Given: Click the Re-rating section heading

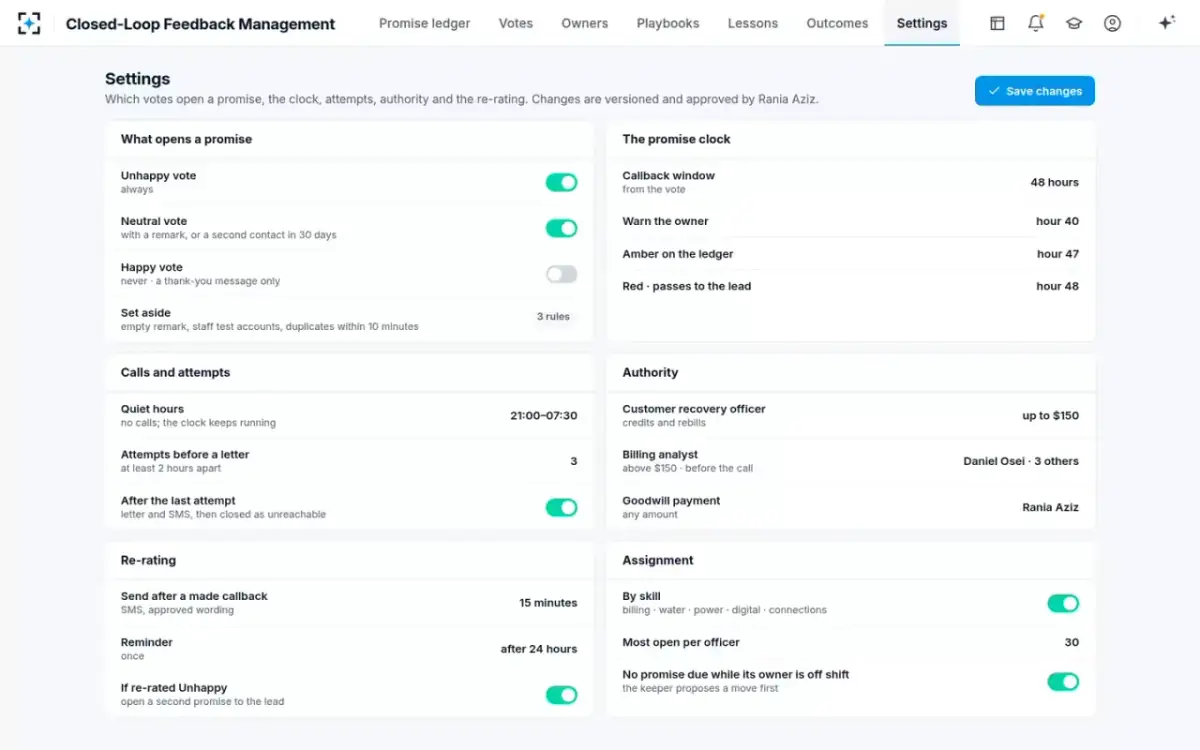Looking at the screenshot, I should 148,560.
